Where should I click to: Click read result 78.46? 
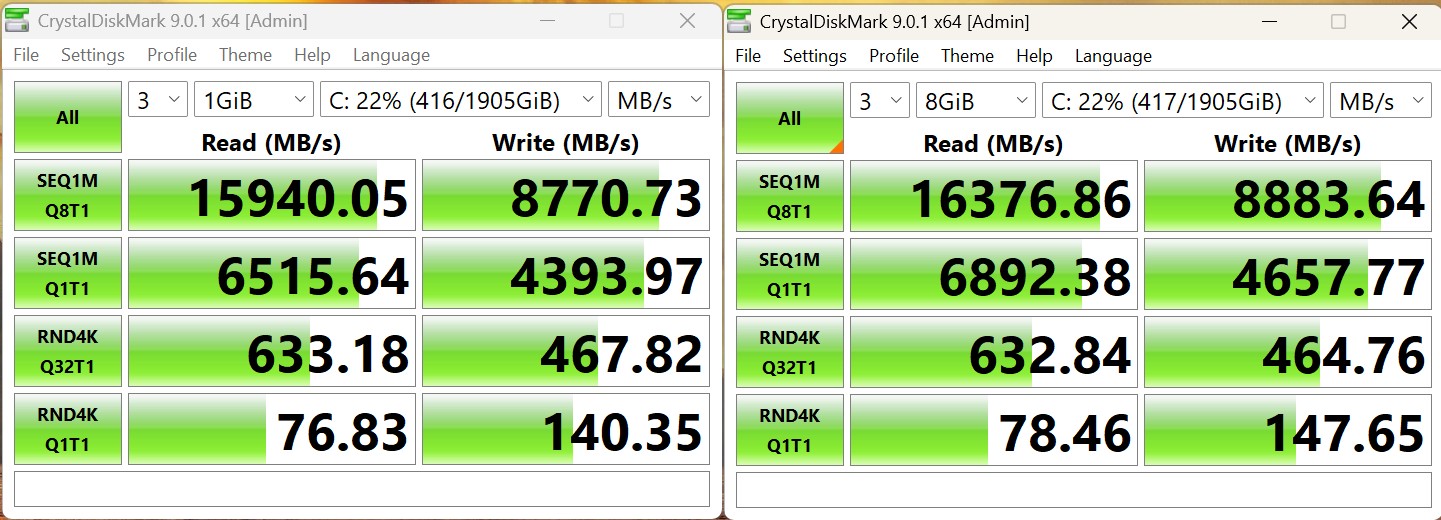[994, 430]
